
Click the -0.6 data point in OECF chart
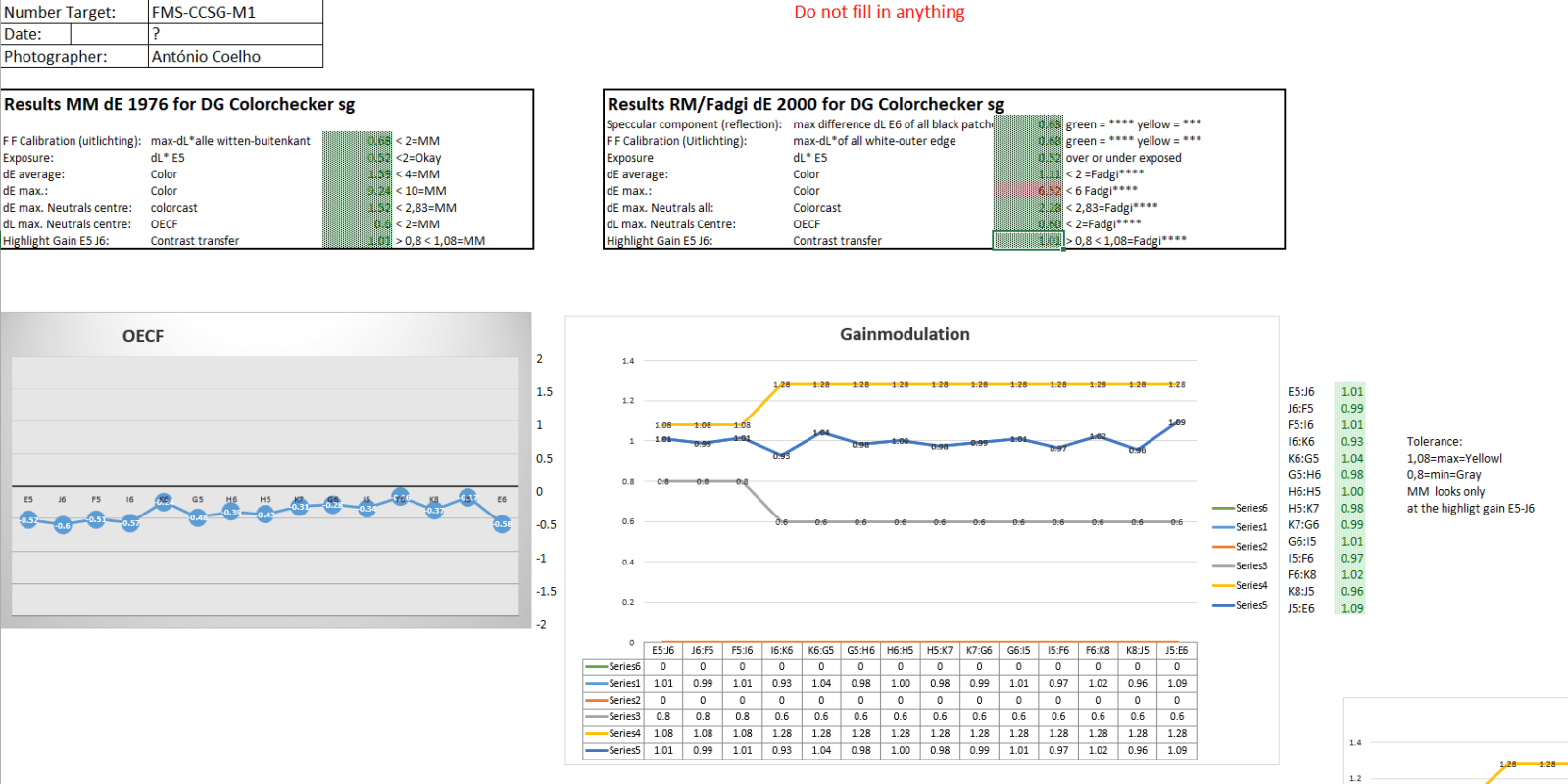coord(63,526)
